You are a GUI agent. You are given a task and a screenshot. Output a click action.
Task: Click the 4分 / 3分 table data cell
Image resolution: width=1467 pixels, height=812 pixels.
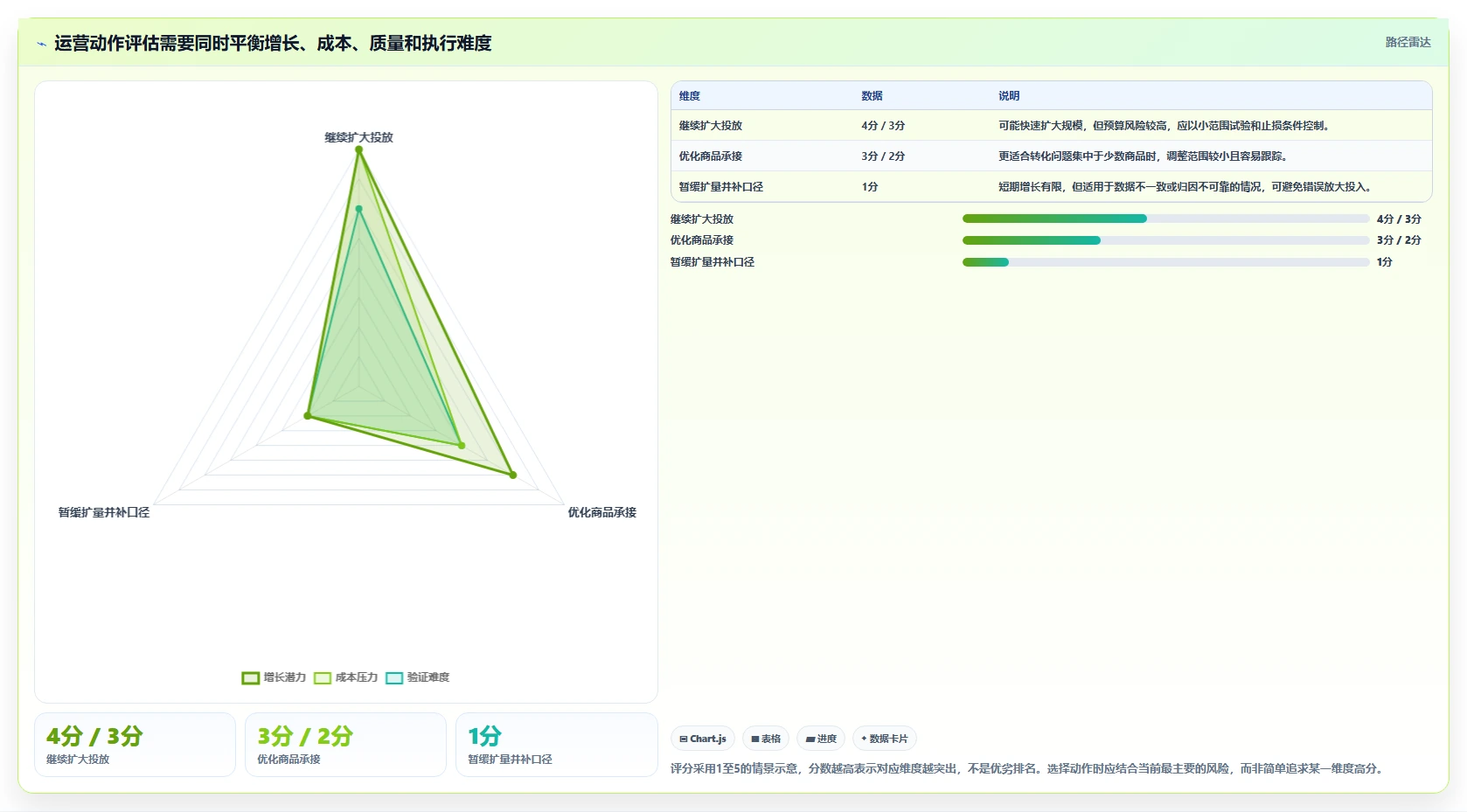tap(883, 126)
